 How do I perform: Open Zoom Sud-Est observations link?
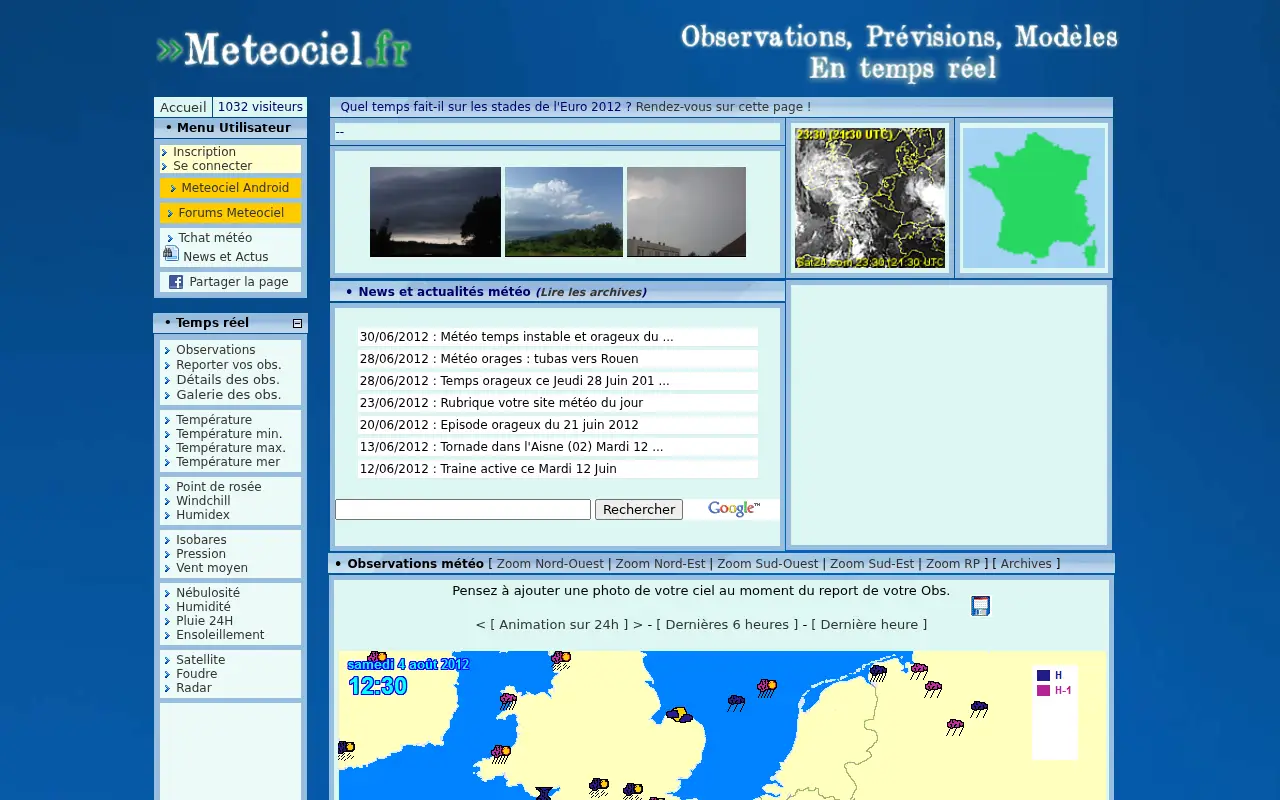(872, 564)
